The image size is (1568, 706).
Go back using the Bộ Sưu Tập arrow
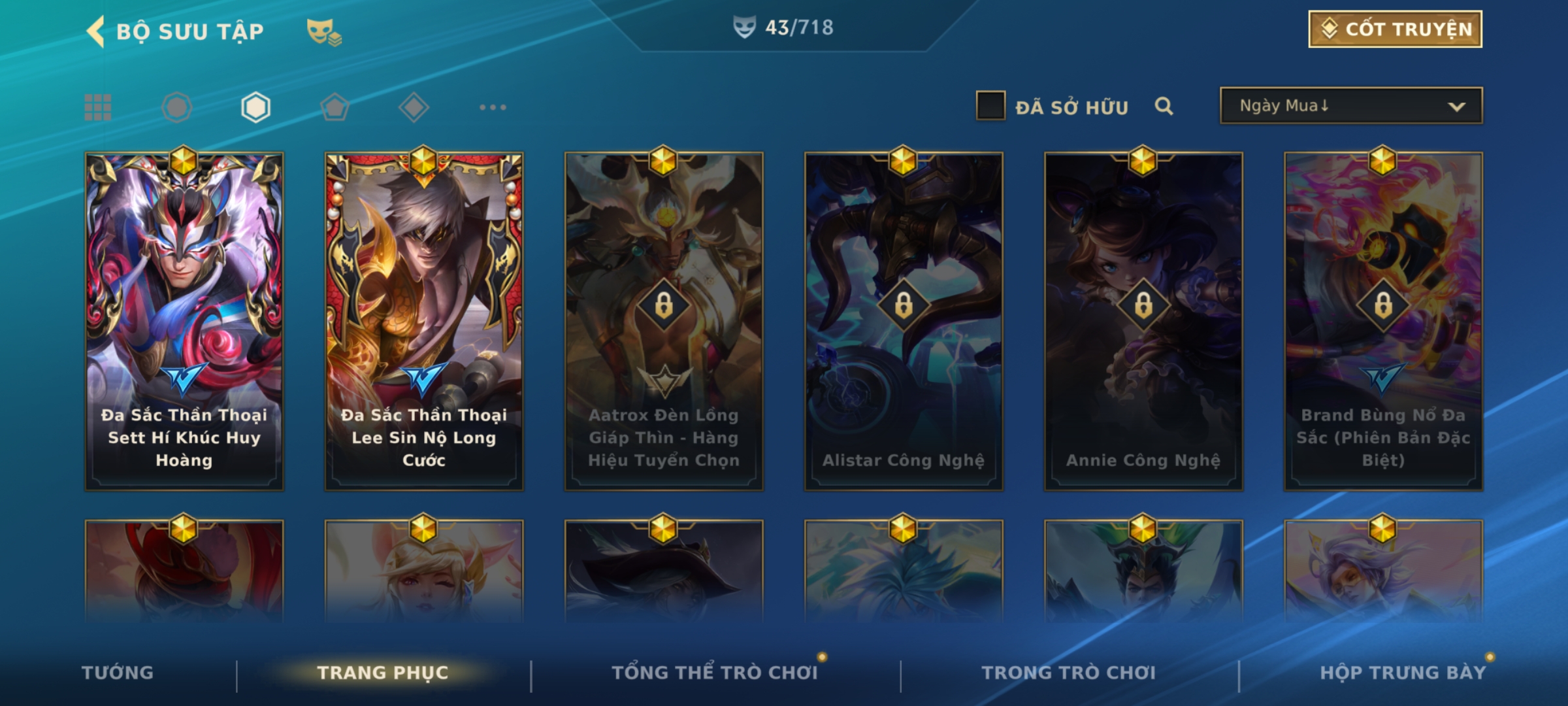click(96, 31)
